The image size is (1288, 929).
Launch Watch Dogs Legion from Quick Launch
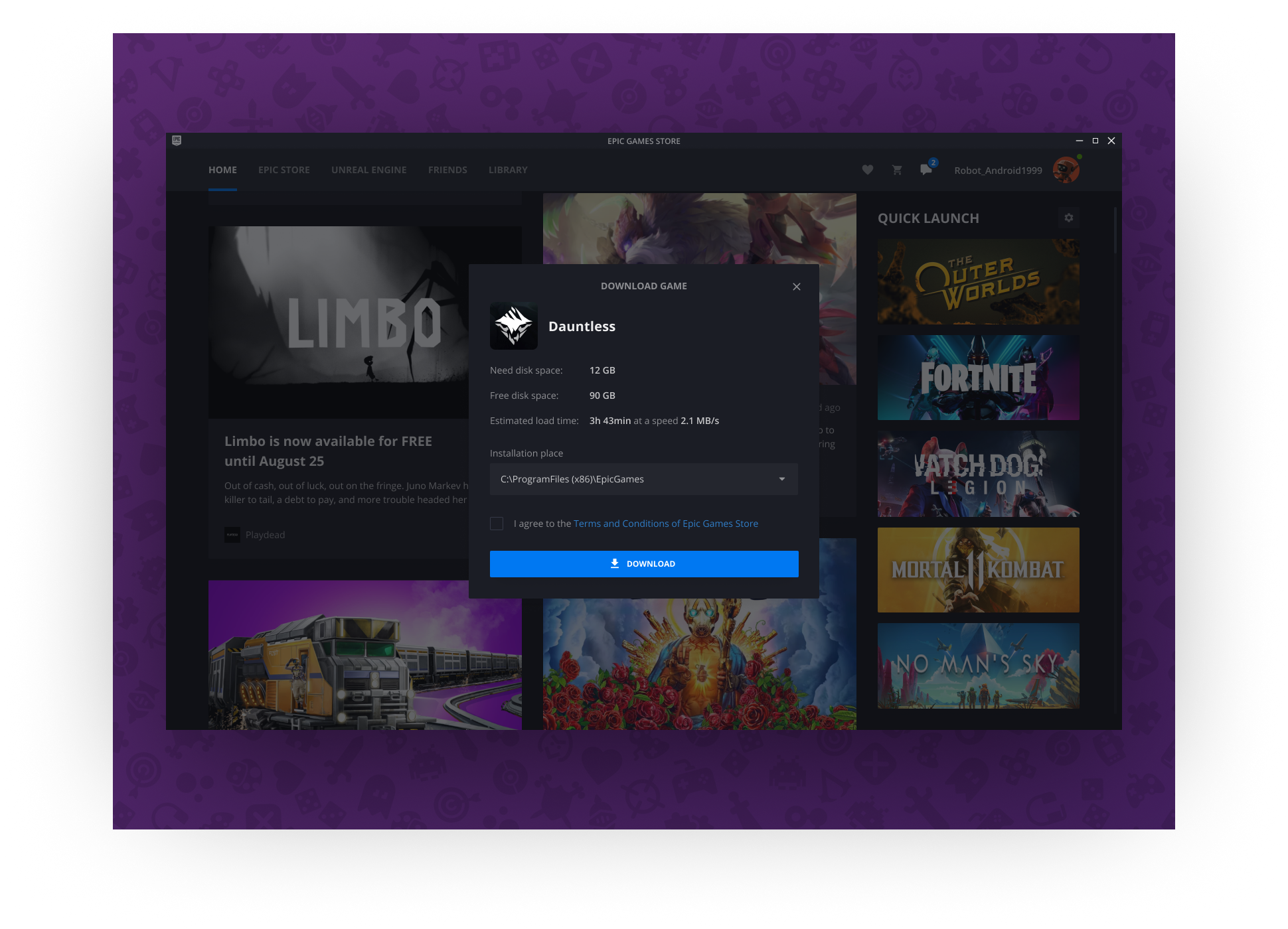[979, 474]
